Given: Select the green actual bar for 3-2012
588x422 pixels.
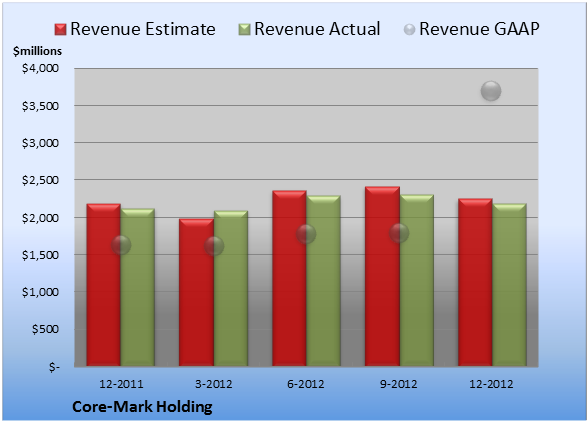Looking at the screenshot, I should (x=231, y=288).
